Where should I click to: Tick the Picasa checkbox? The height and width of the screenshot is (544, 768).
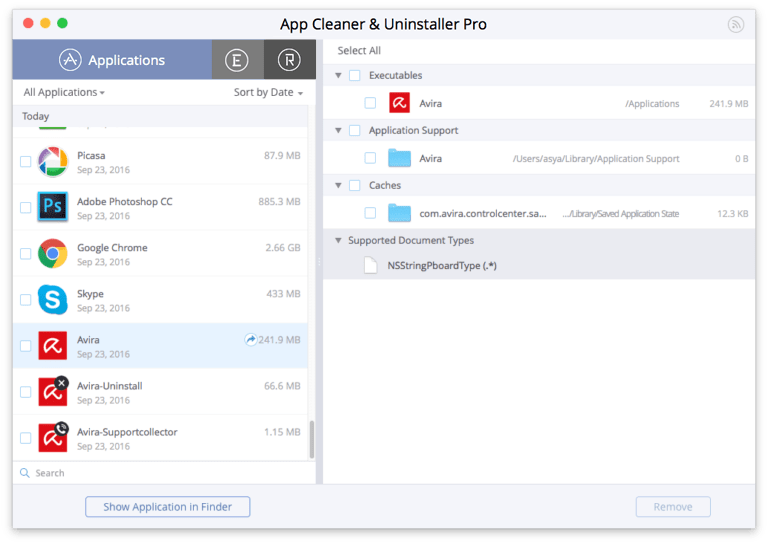pos(25,162)
